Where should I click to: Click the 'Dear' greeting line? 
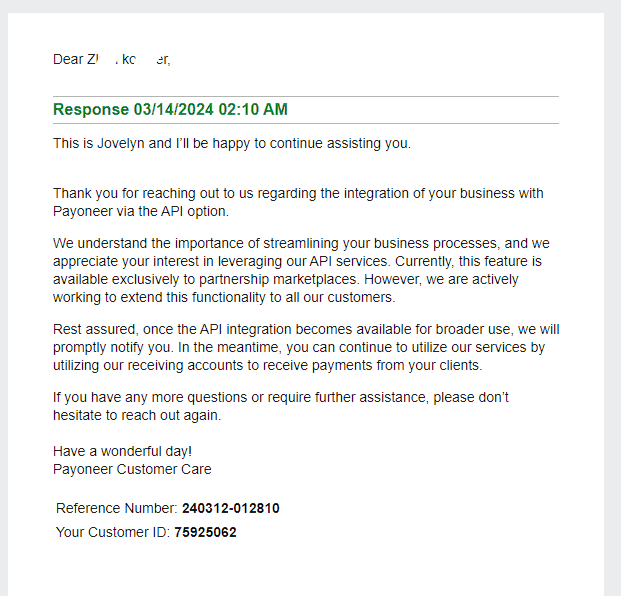click(x=112, y=59)
